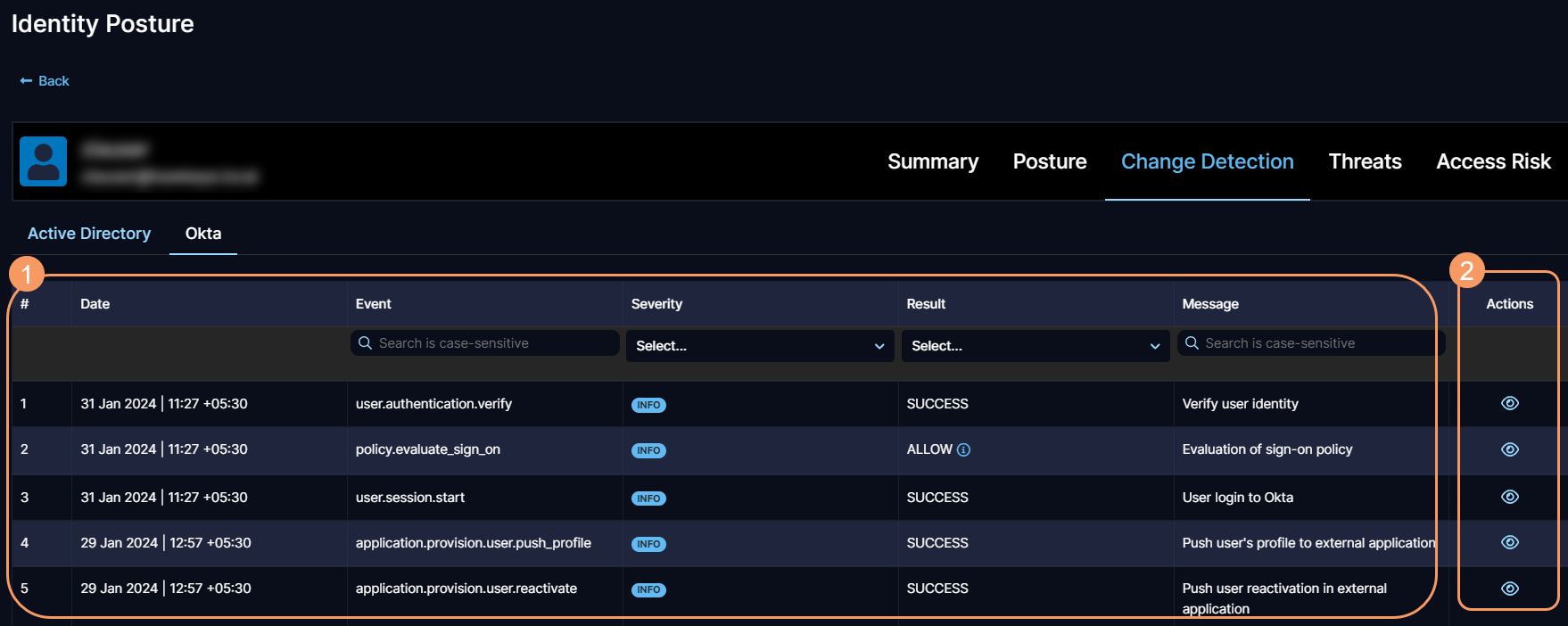Click the INFO severity badge in row 1

click(x=648, y=405)
